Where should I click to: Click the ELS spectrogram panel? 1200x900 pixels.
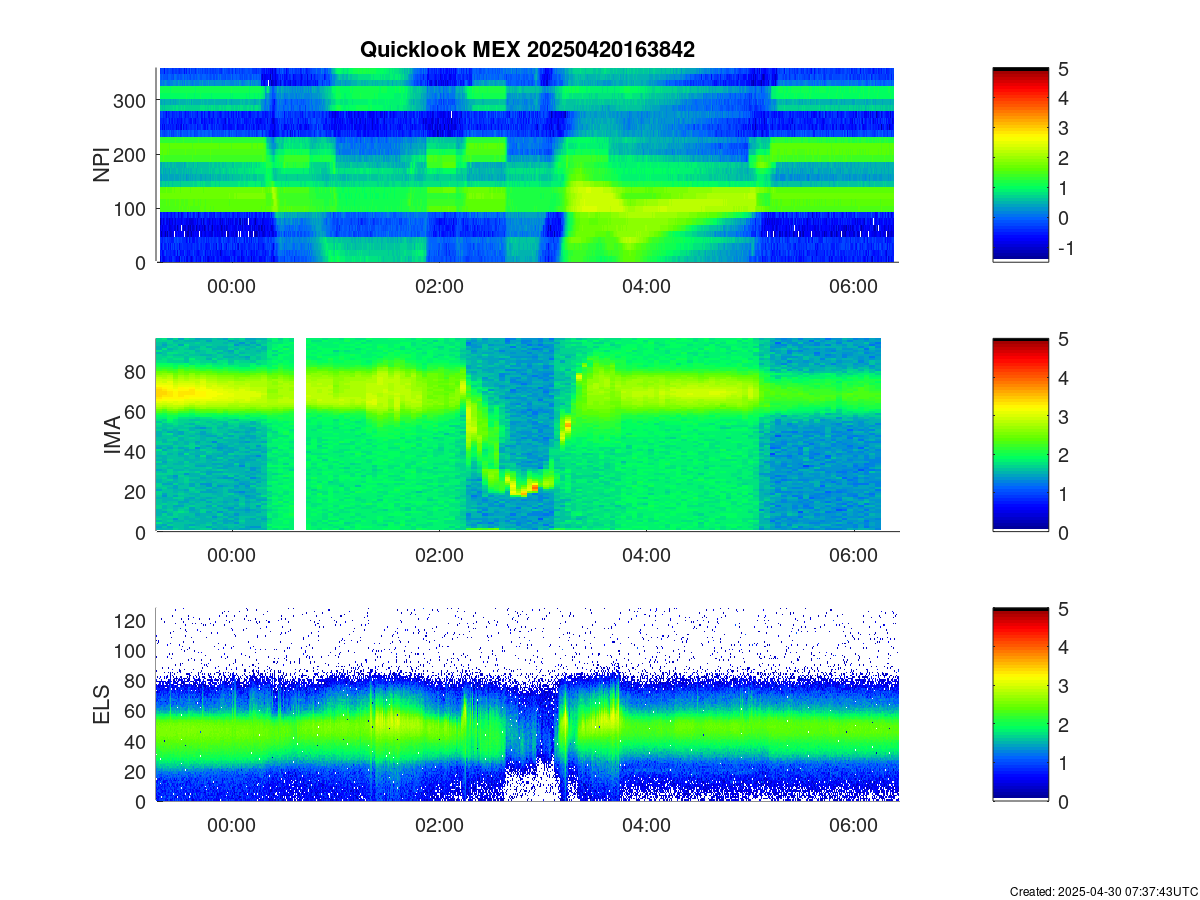[527, 704]
